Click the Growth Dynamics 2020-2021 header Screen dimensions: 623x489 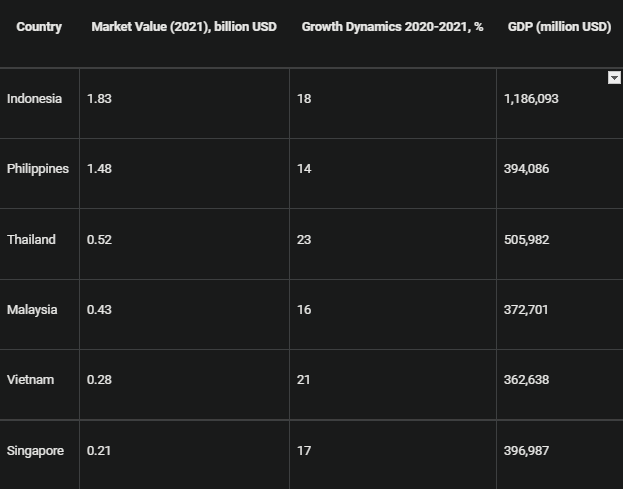point(392,27)
